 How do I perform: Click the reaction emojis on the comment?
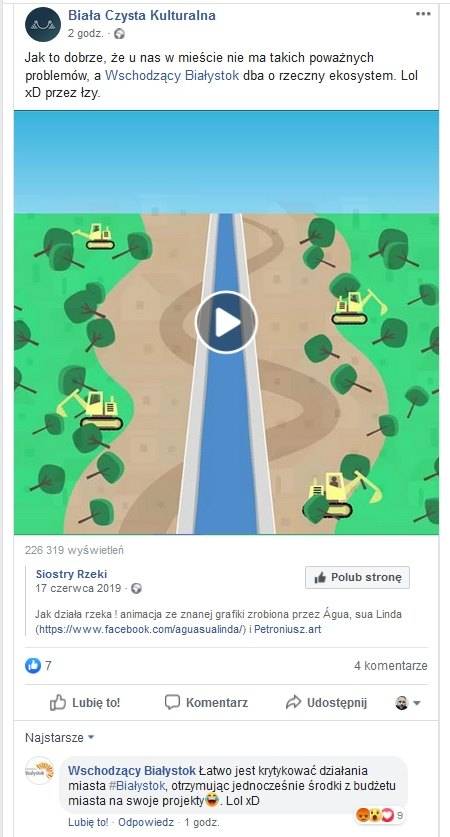[375, 815]
